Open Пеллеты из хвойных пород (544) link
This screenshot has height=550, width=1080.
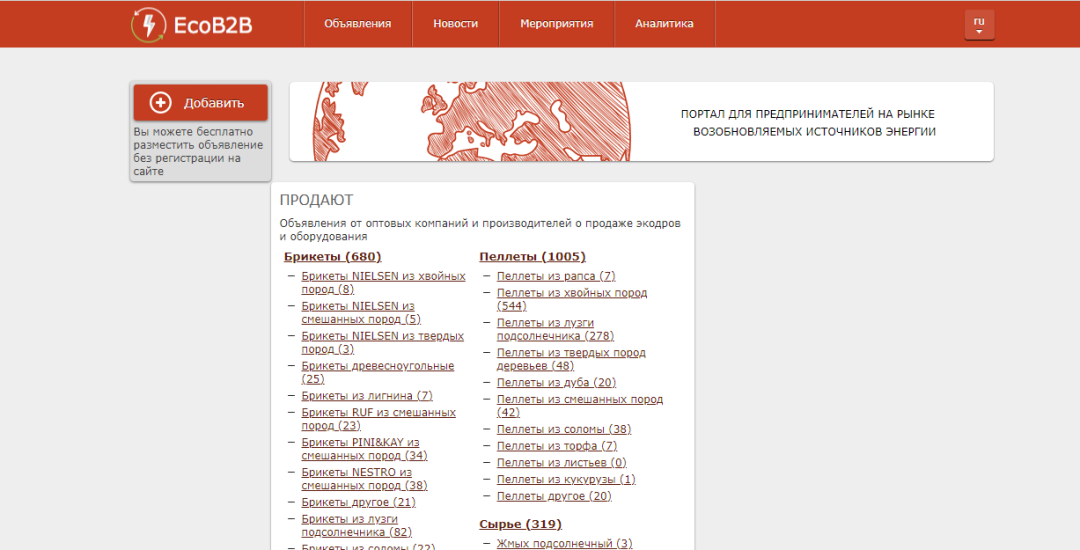pyautogui.click(x=572, y=299)
